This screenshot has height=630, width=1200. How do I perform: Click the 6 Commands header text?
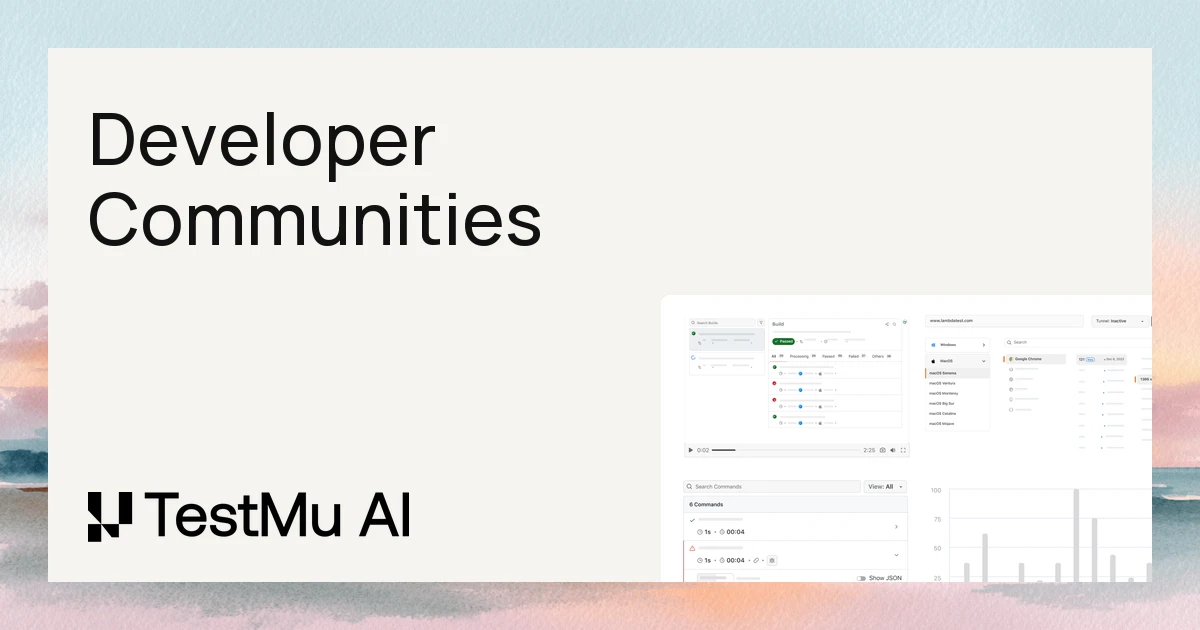(x=706, y=504)
